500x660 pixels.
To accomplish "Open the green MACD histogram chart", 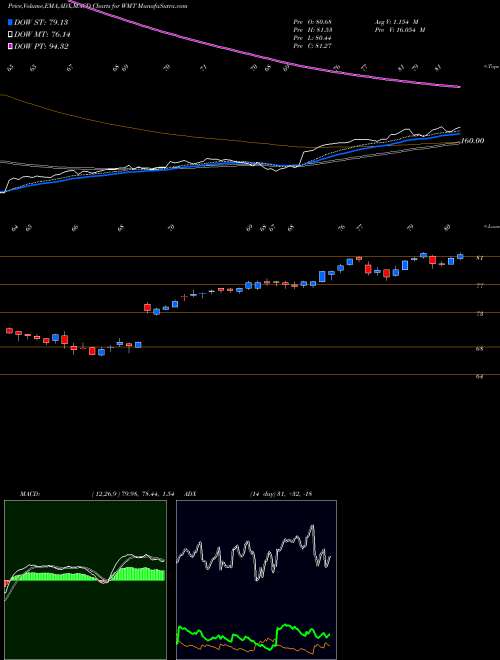I will coord(85,580).
